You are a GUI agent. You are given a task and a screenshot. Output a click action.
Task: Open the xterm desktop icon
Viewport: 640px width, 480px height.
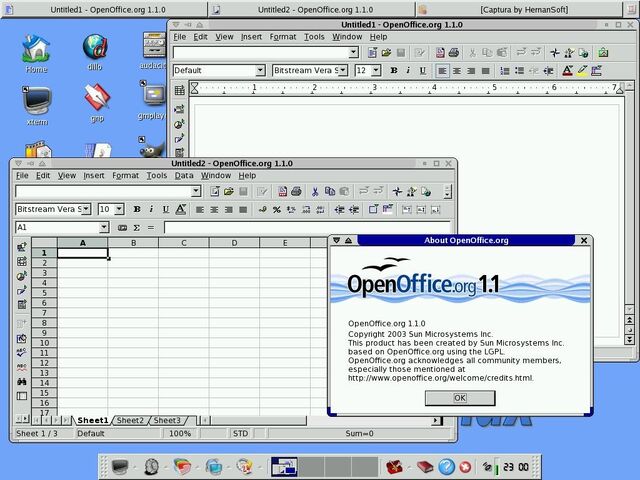[37, 106]
